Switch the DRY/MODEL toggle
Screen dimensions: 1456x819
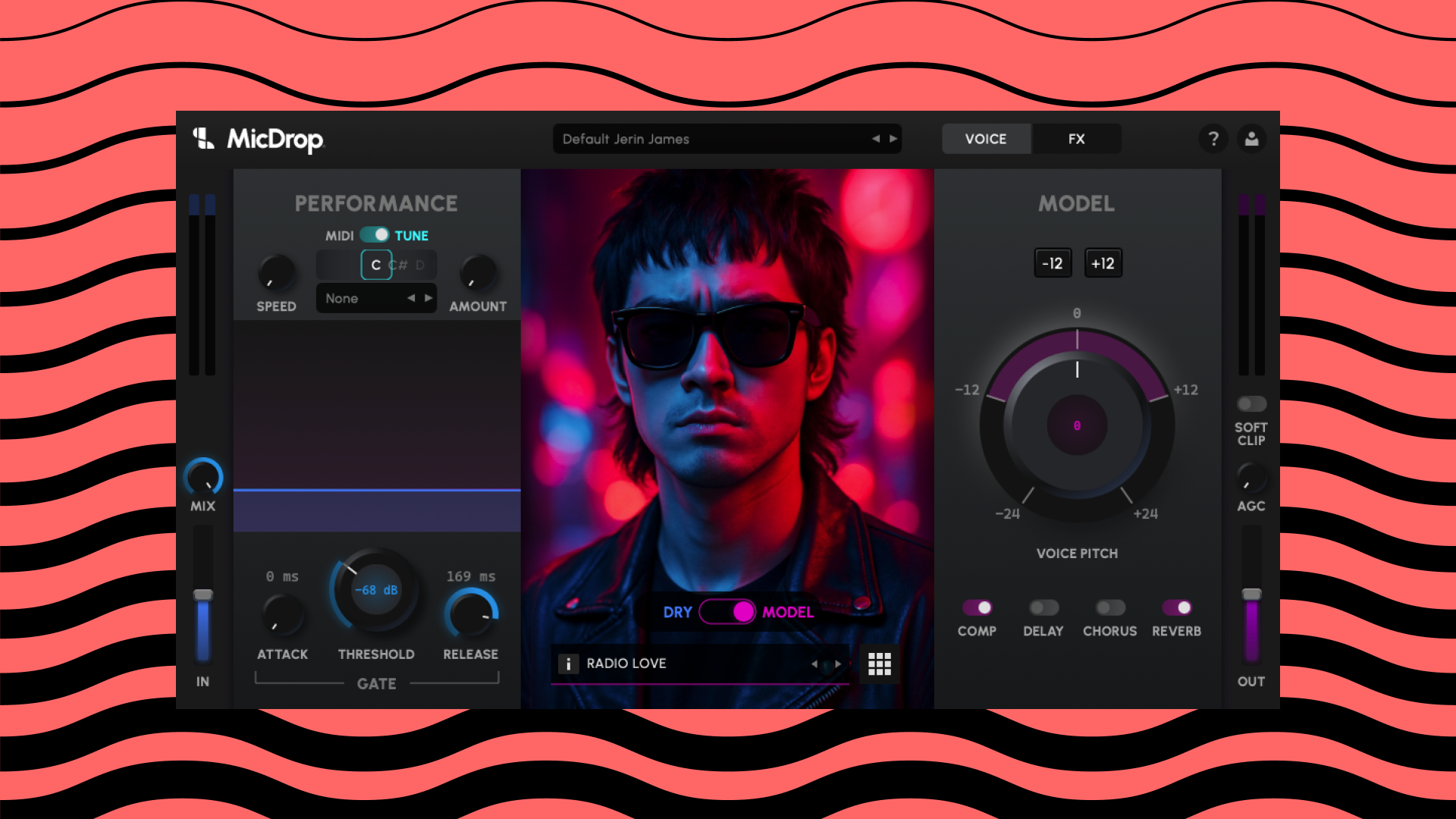pos(726,611)
